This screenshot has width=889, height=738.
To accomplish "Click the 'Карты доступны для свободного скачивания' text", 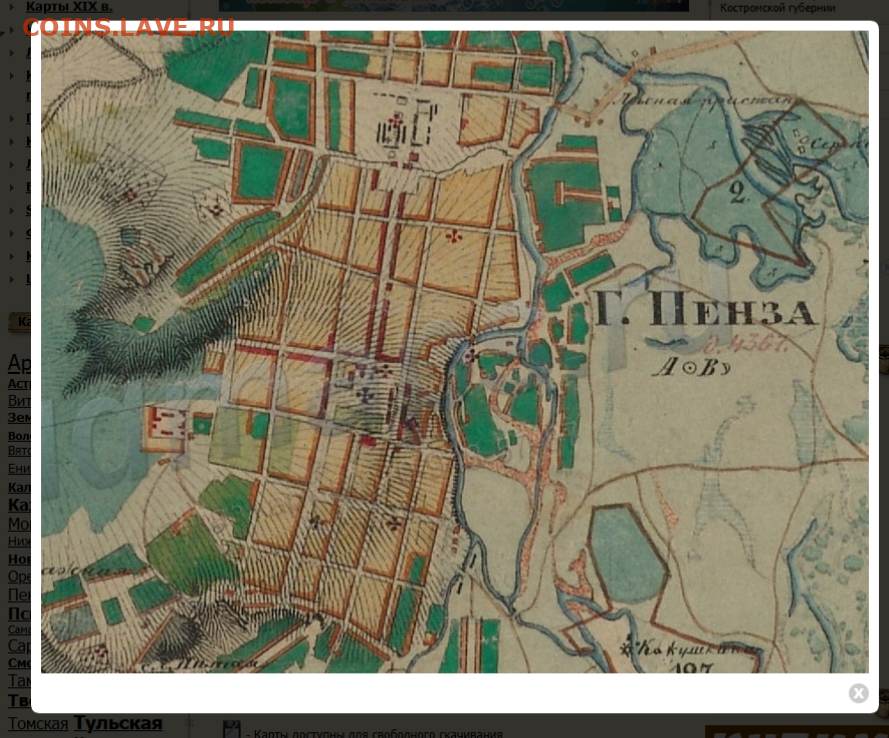I will coord(378,733).
